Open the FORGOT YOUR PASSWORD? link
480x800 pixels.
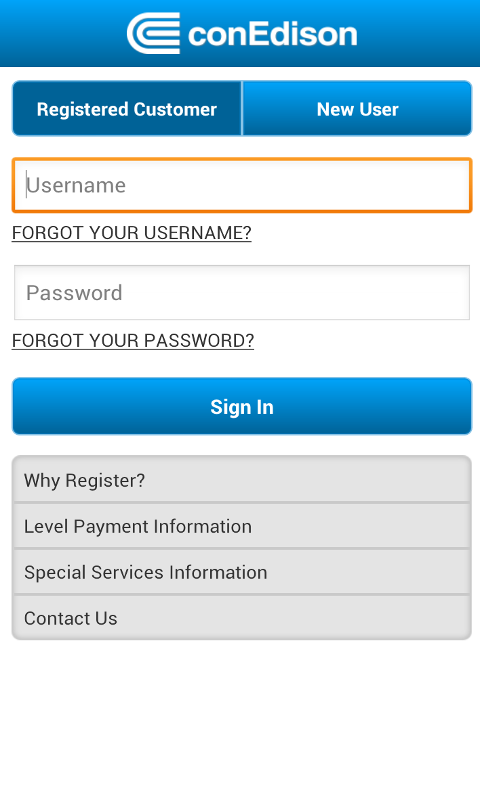pyautogui.click(x=133, y=340)
